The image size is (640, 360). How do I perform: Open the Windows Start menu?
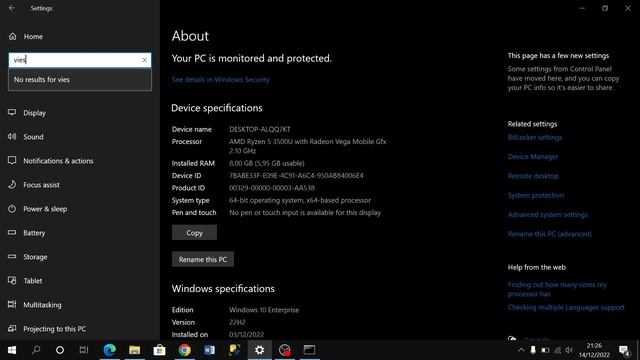tap(12, 350)
